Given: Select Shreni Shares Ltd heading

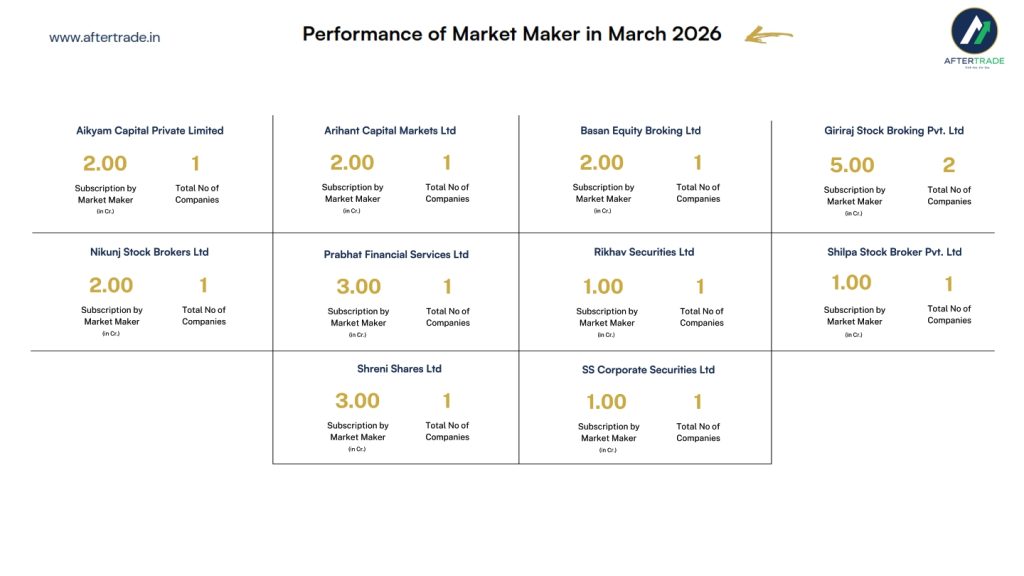Looking at the screenshot, I should pyautogui.click(x=399, y=369).
